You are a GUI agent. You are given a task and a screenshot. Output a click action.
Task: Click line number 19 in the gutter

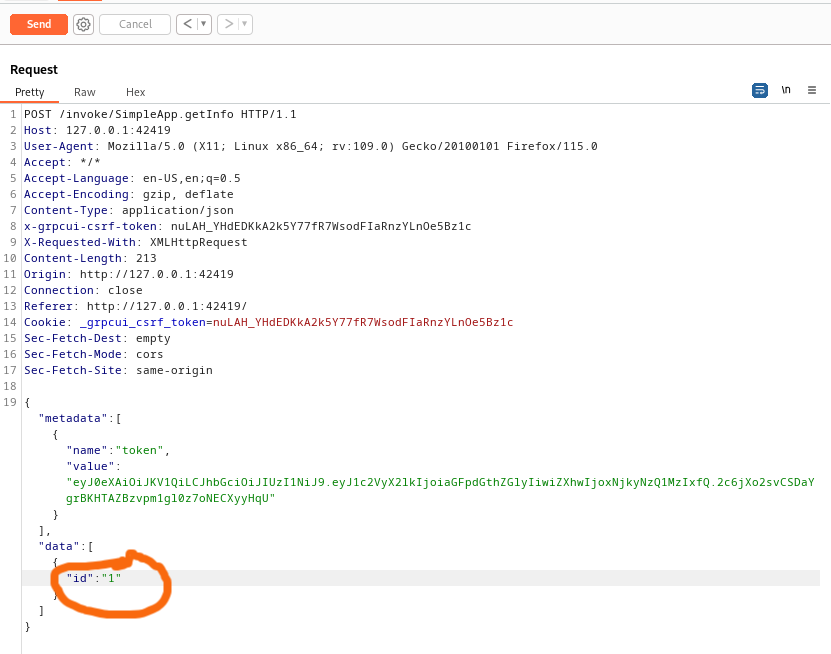(x=10, y=402)
